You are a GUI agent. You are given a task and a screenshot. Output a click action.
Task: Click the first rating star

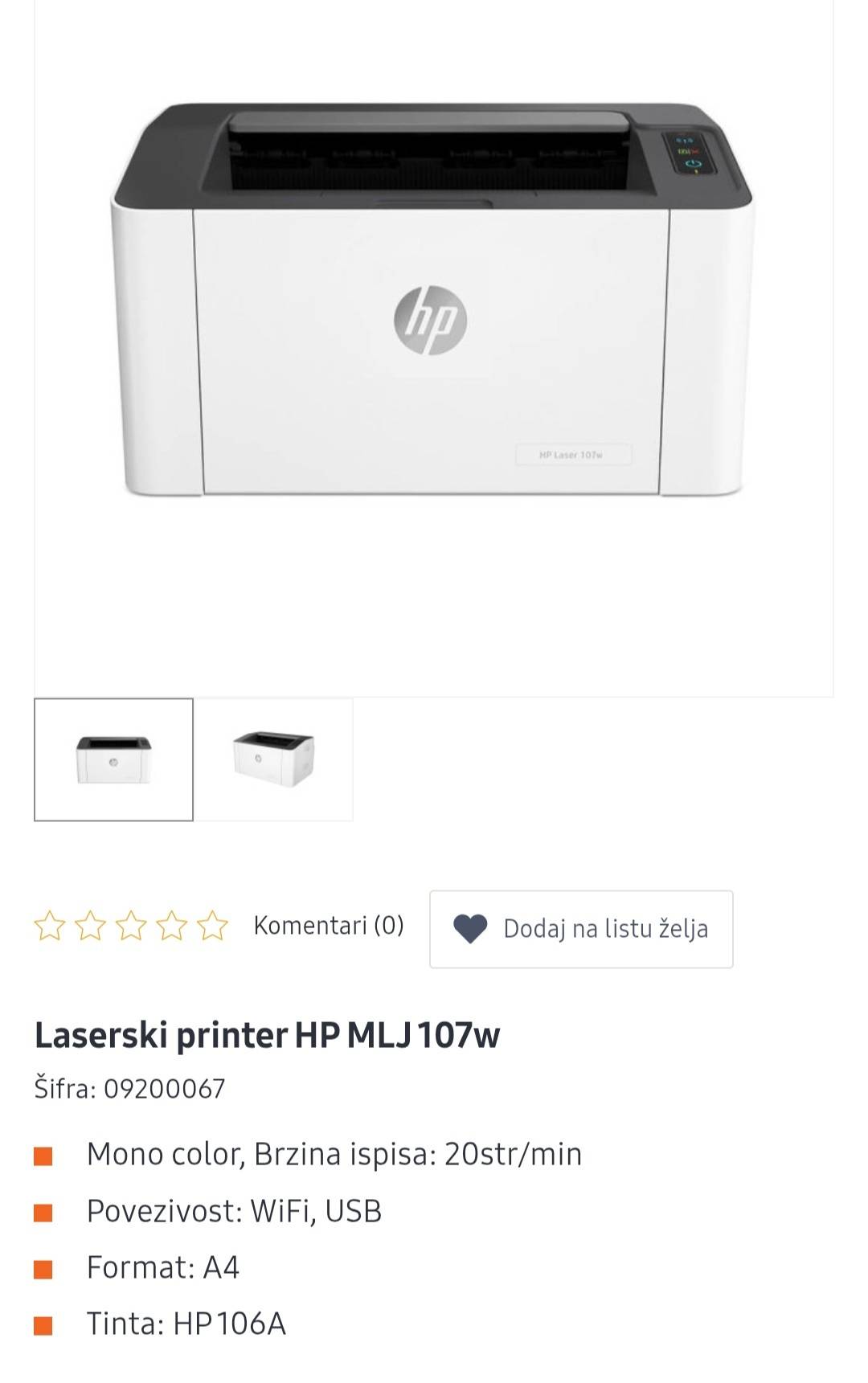[x=50, y=926]
